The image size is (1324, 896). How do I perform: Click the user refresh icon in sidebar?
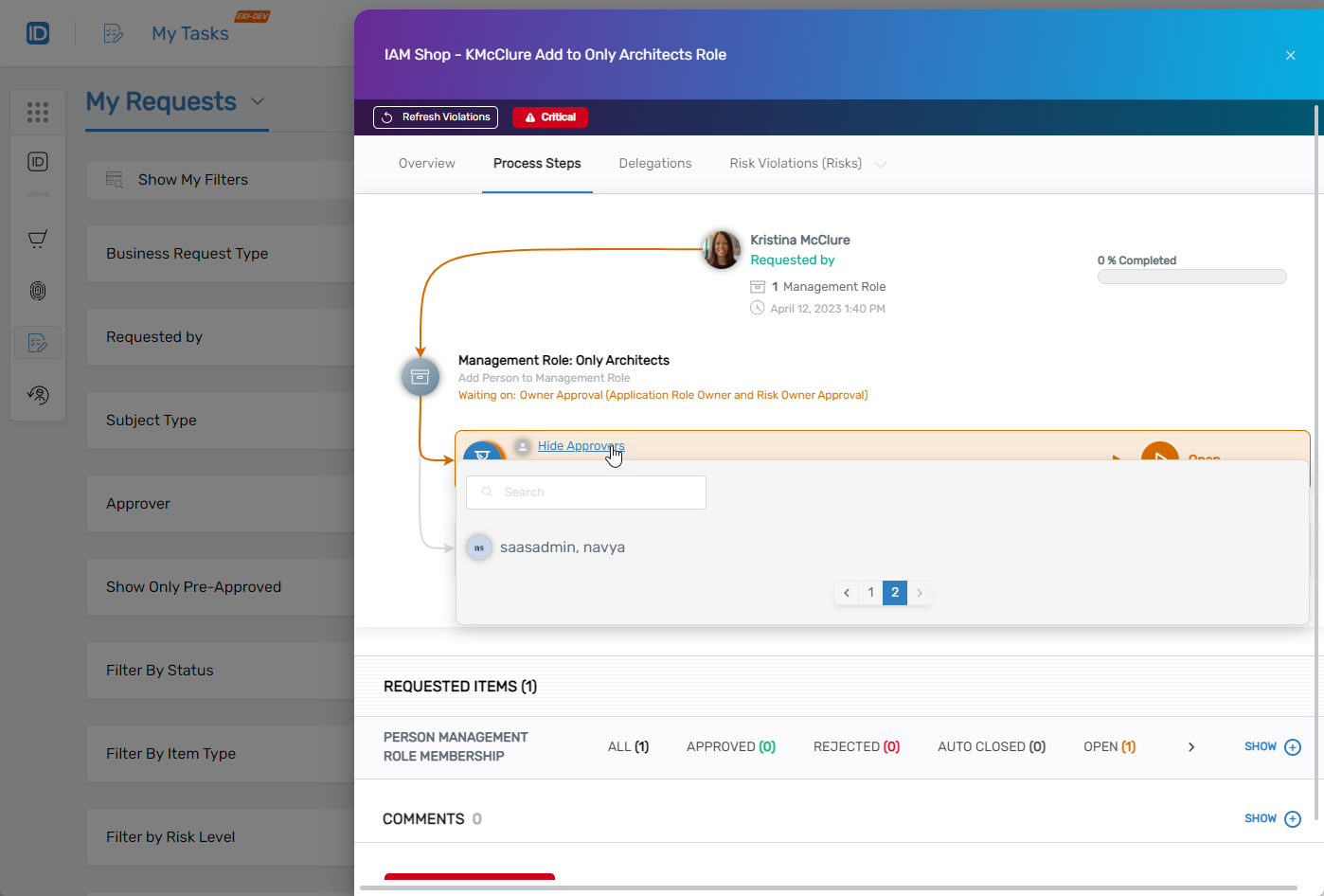pos(38,395)
